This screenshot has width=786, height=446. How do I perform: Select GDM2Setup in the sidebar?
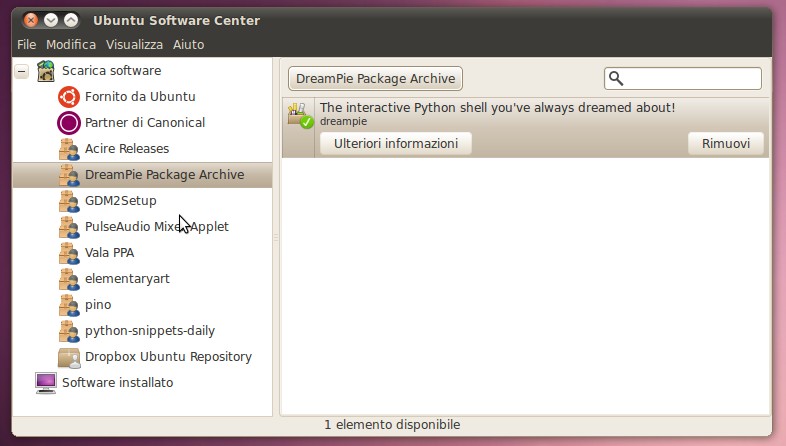(x=121, y=201)
